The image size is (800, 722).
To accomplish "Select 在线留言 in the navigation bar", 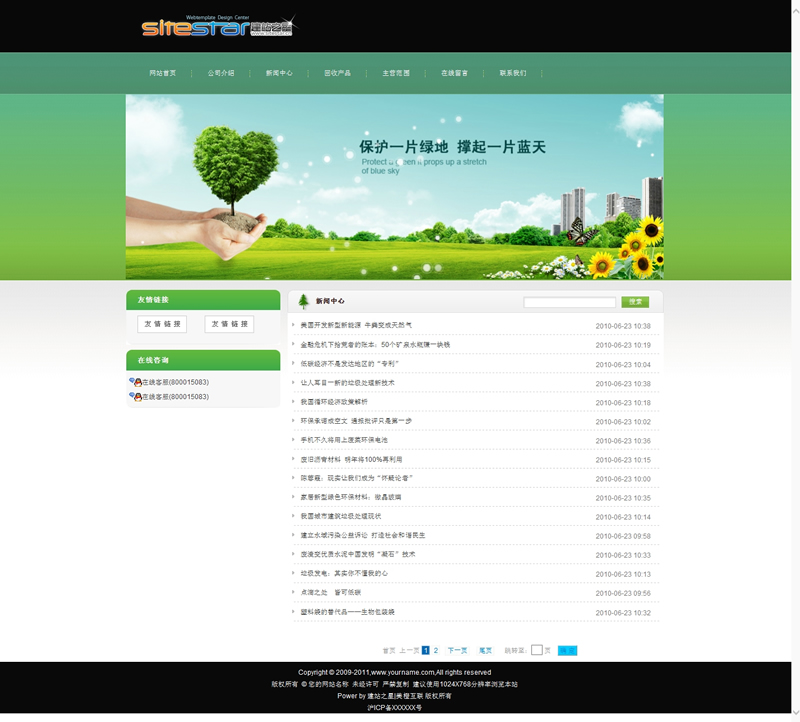I will [x=454, y=73].
